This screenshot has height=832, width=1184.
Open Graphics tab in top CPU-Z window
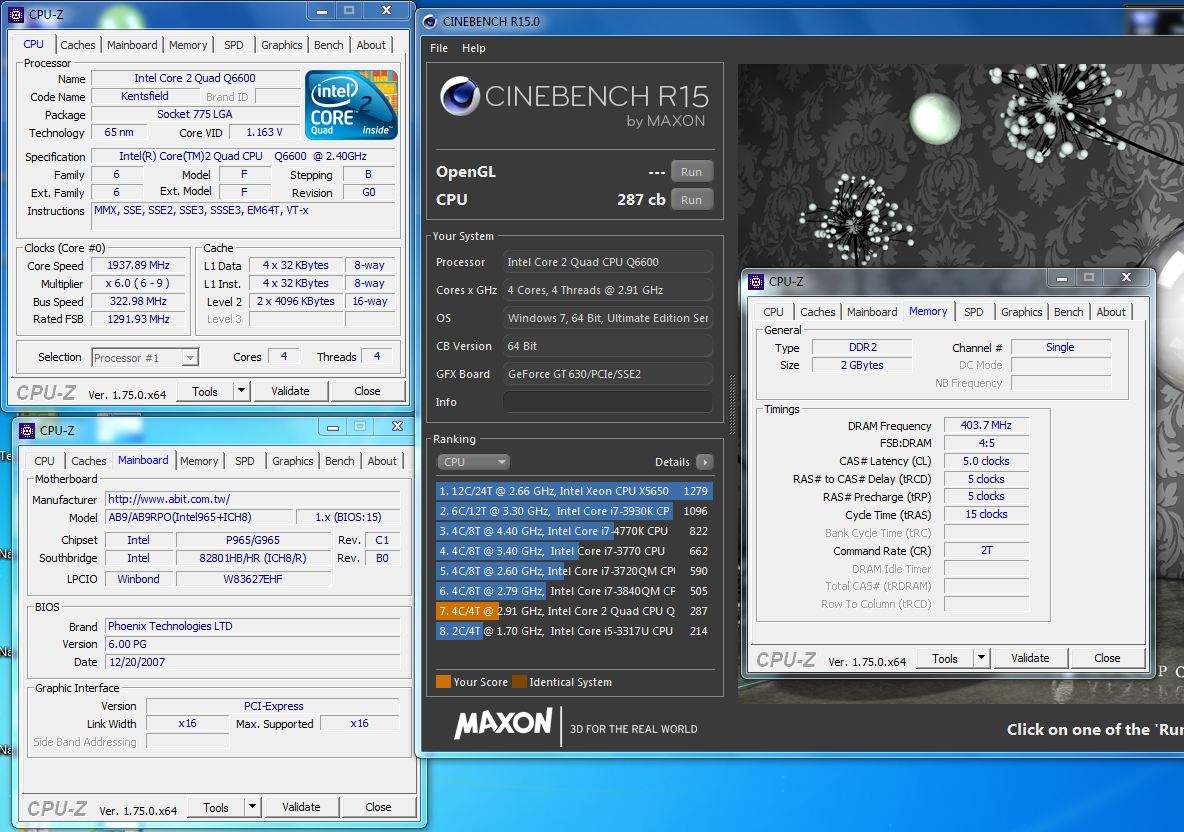tap(282, 45)
